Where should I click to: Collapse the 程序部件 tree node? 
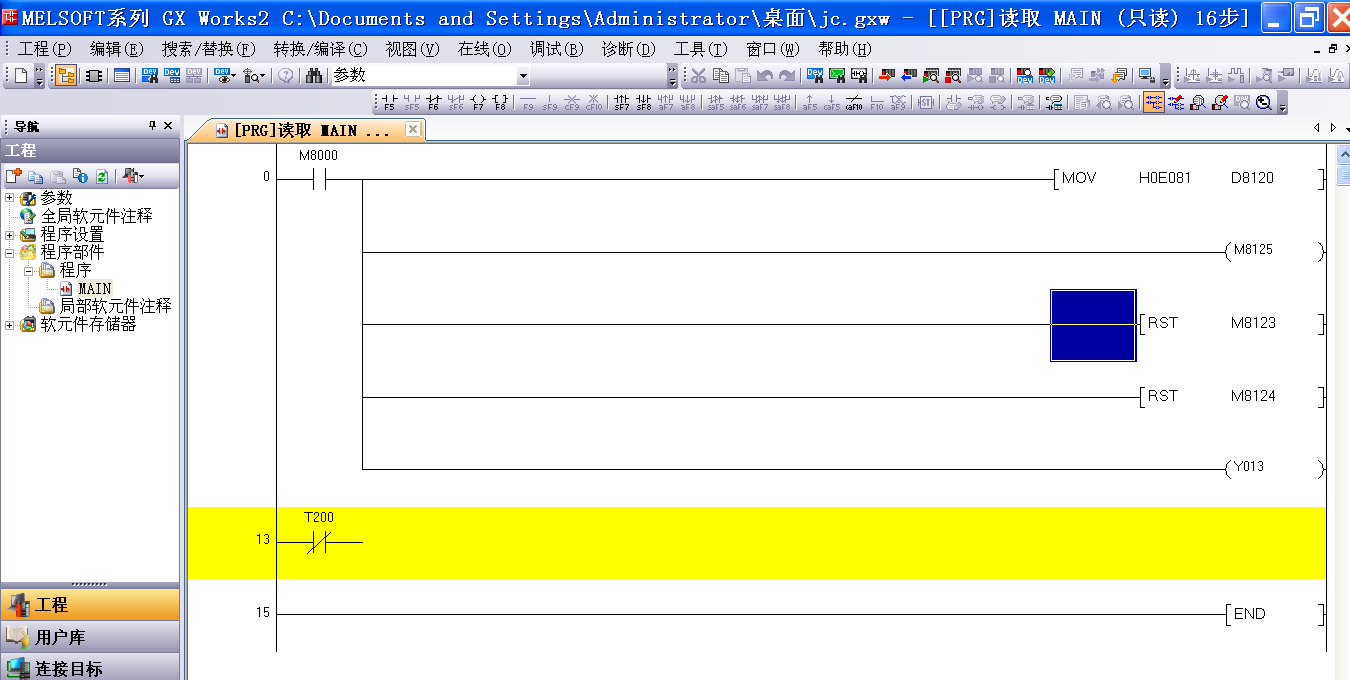click(10, 252)
